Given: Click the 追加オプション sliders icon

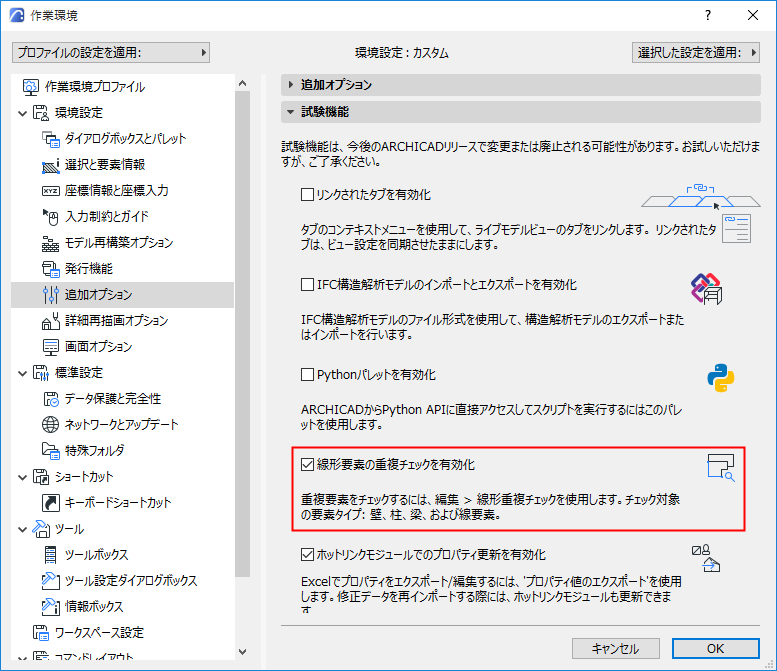Looking at the screenshot, I should tap(51, 295).
